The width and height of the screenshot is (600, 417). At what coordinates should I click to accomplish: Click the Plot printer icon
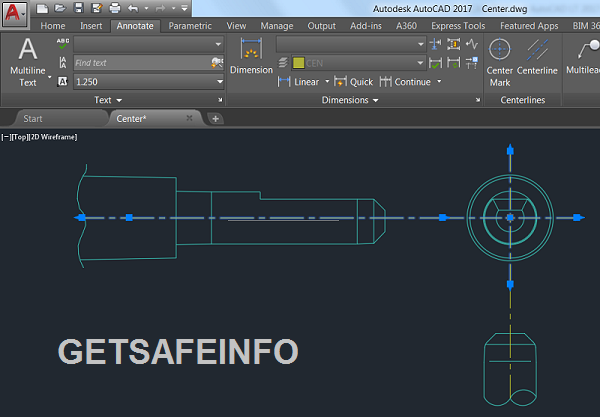pos(115,8)
